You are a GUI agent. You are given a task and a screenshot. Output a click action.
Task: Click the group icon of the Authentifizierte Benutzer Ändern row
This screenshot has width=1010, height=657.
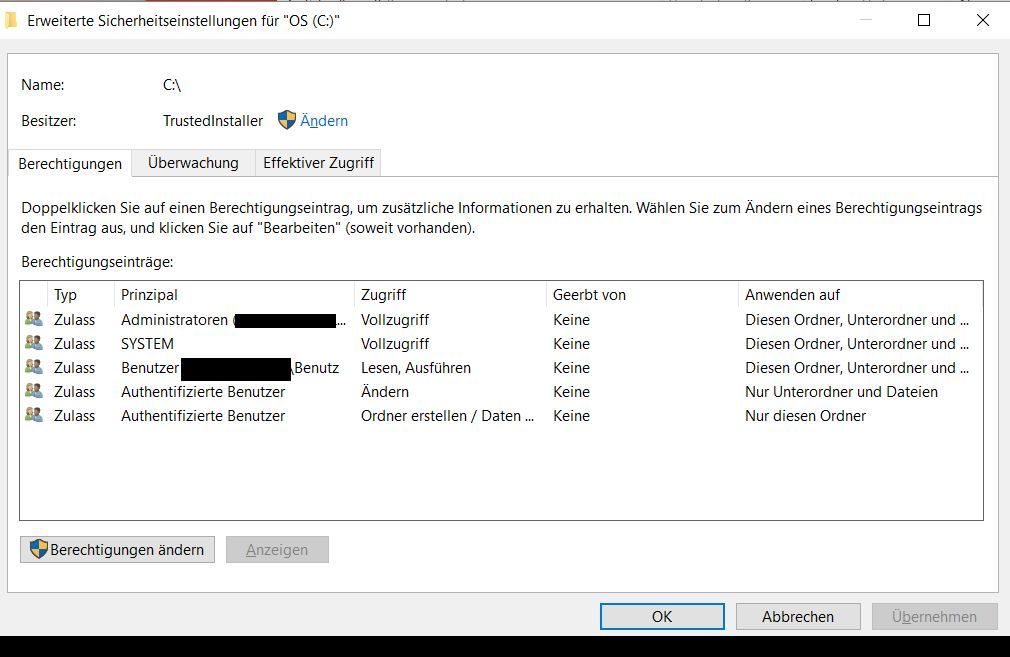point(33,391)
